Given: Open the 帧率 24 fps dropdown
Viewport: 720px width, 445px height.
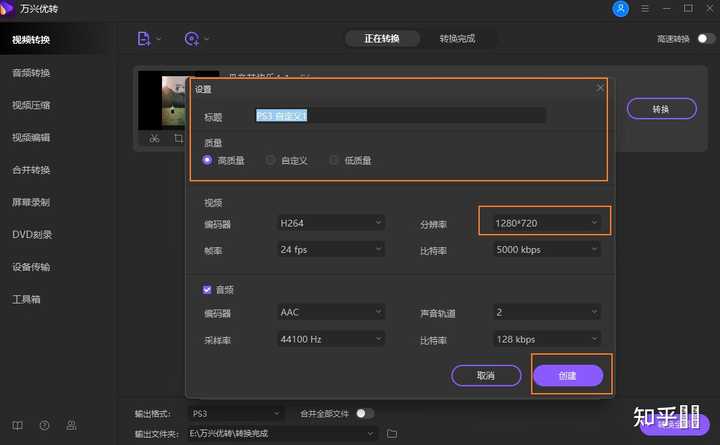Looking at the screenshot, I should (331, 249).
